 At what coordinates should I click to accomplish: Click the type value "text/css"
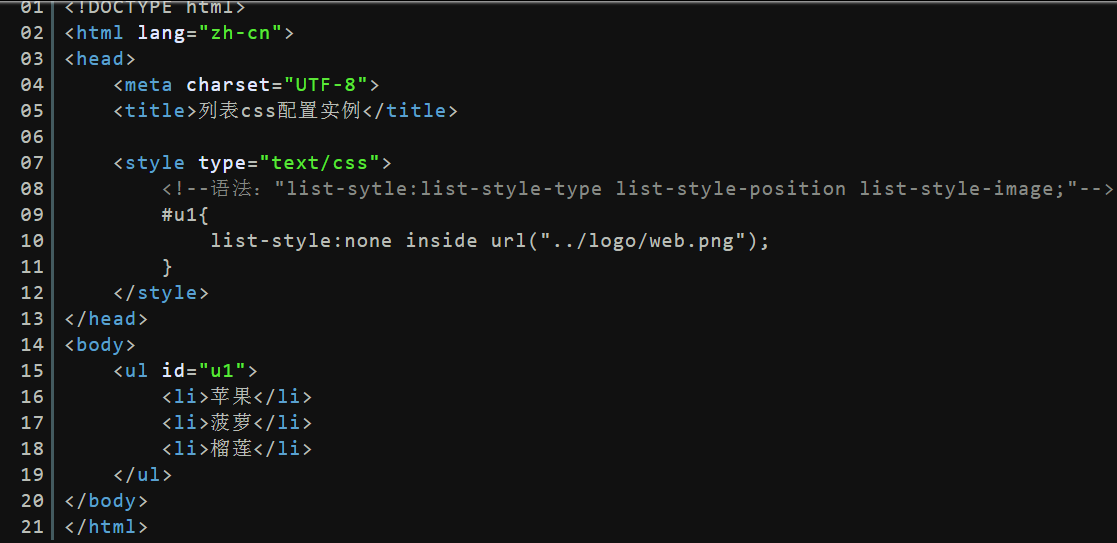tap(319, 162)
